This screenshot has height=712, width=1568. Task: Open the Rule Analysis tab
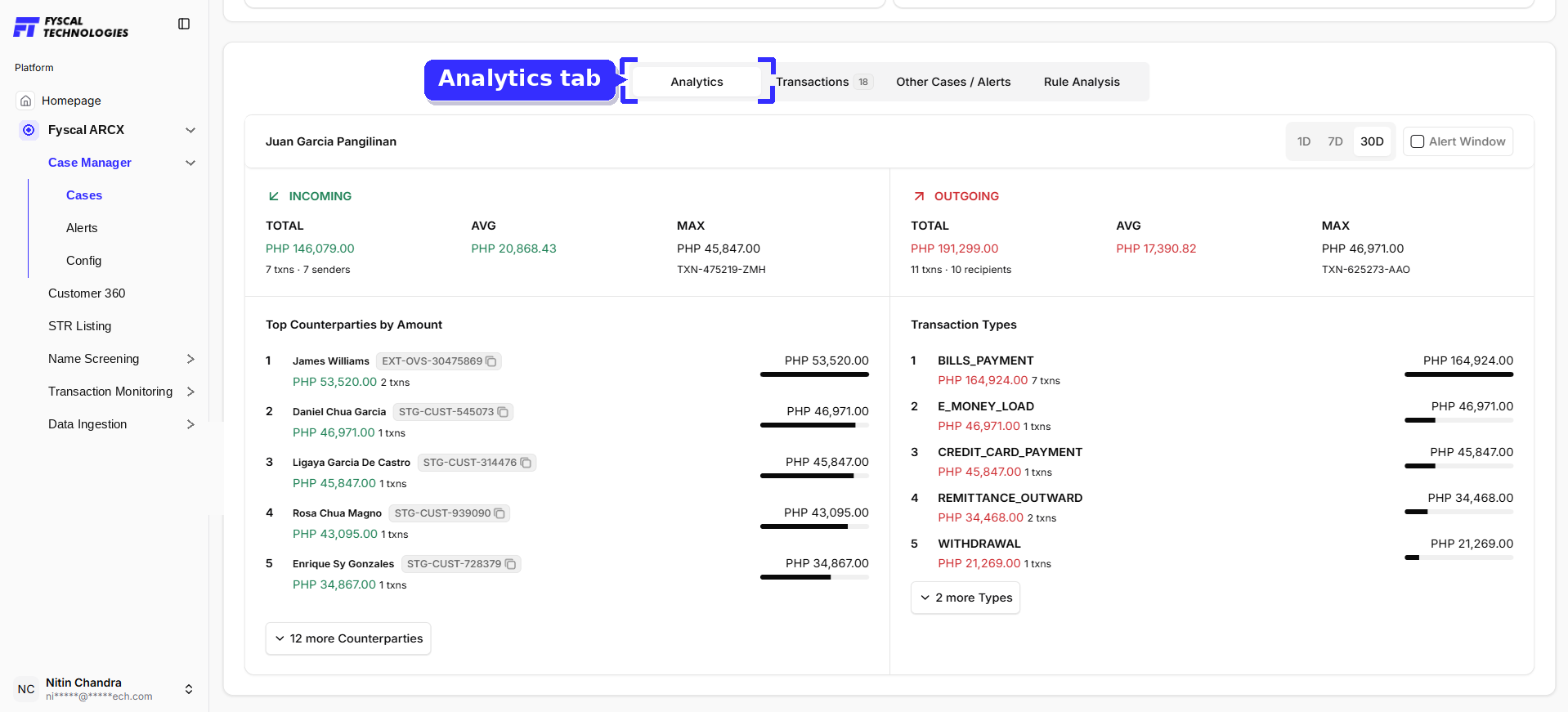point(1082,82)
